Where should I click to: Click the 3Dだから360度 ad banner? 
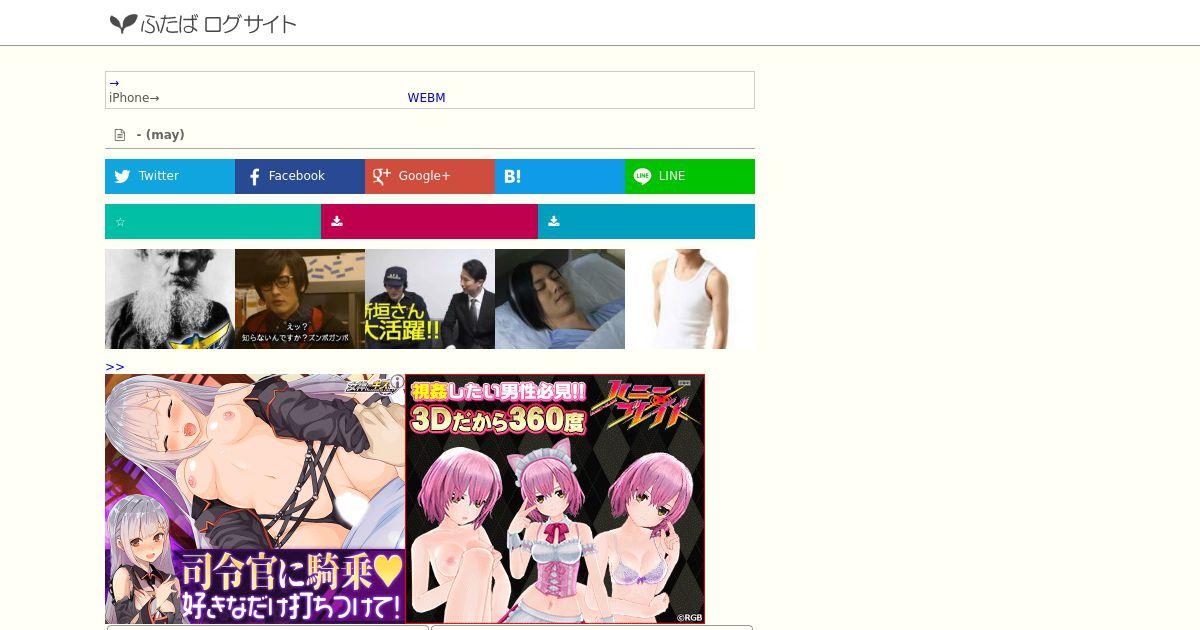point(555,499)
